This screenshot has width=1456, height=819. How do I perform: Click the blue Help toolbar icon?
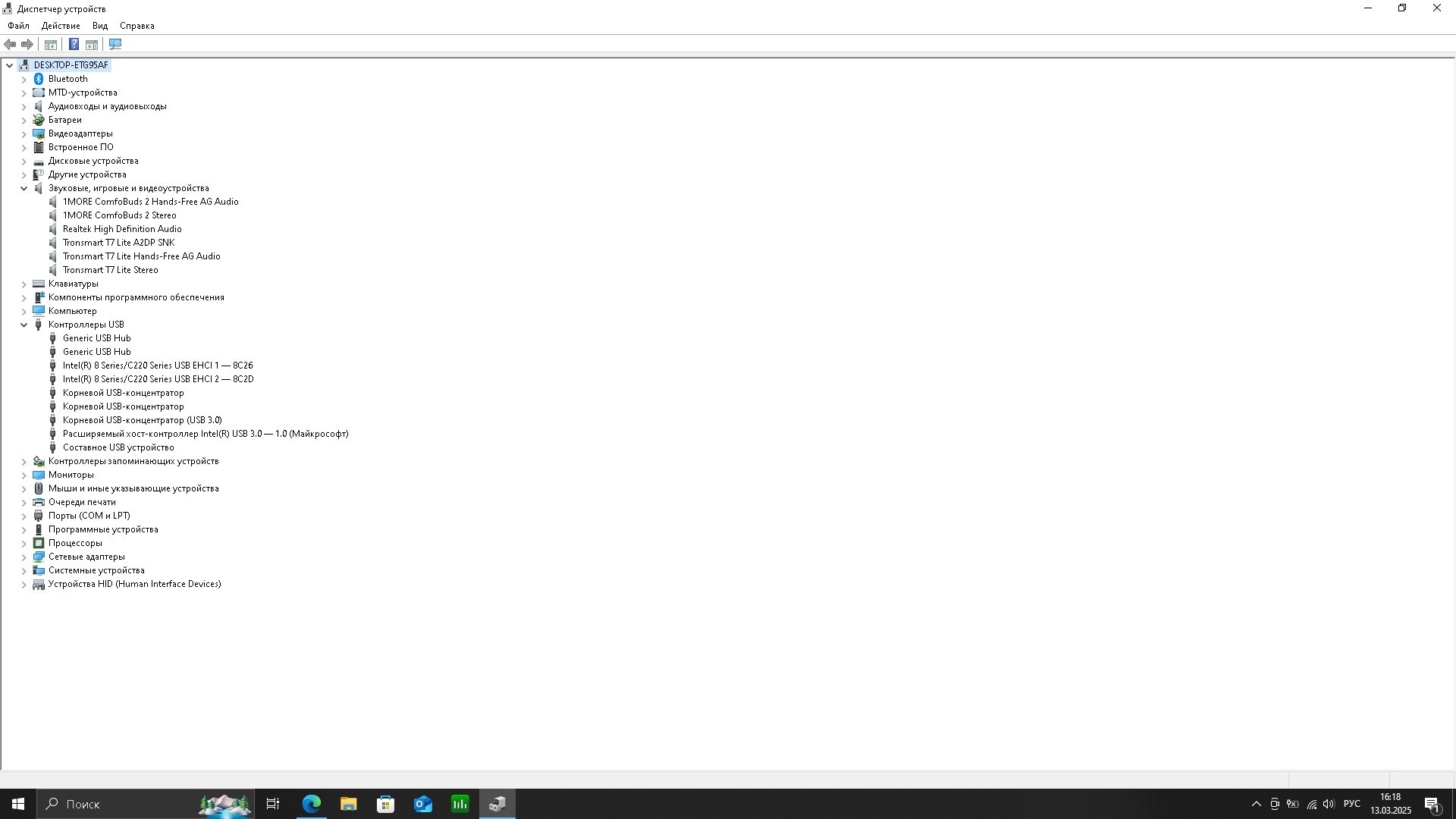point(74,45)
